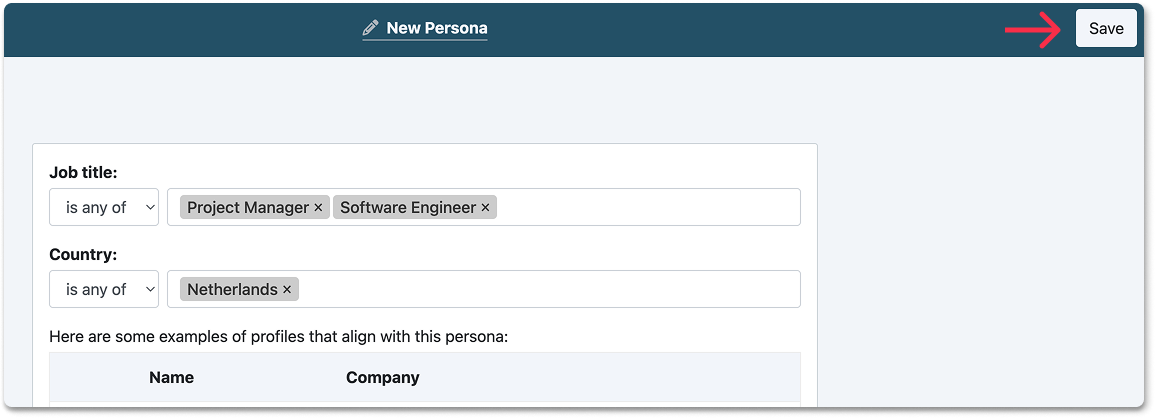Remove the Software Engineer tag
The image size is (1155, 418).
pos(485,208)
